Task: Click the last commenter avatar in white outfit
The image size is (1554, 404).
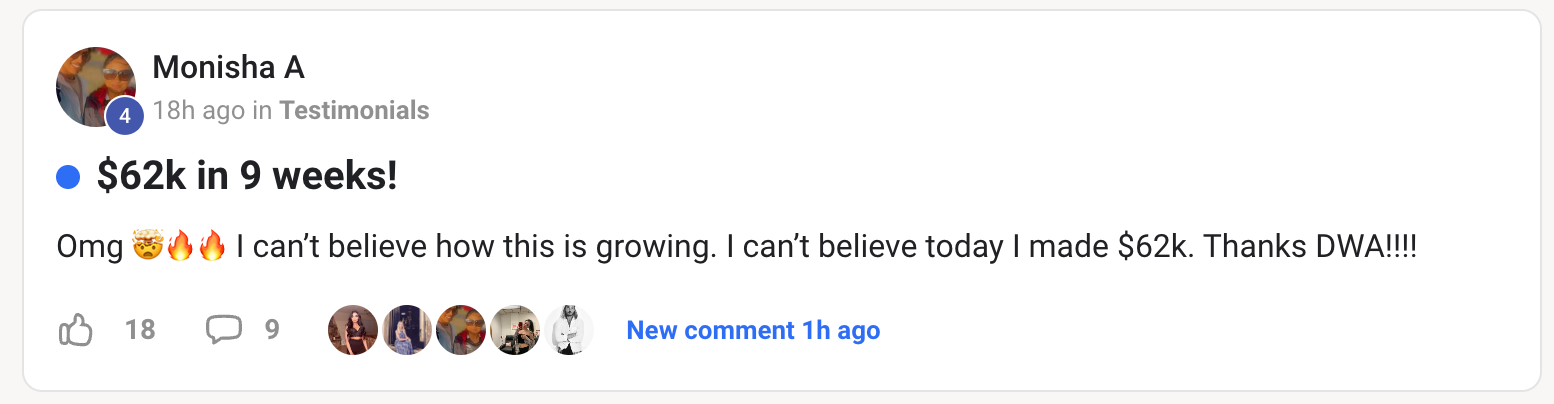Action: (569, 330)
